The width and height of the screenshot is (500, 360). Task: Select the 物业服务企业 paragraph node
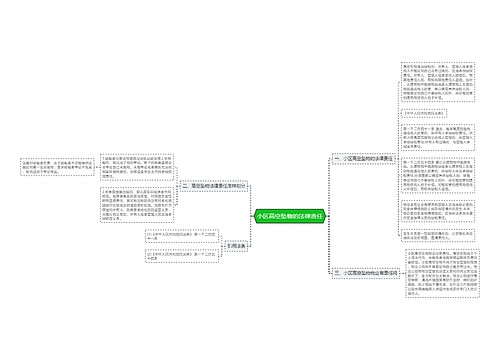(438, 211)
